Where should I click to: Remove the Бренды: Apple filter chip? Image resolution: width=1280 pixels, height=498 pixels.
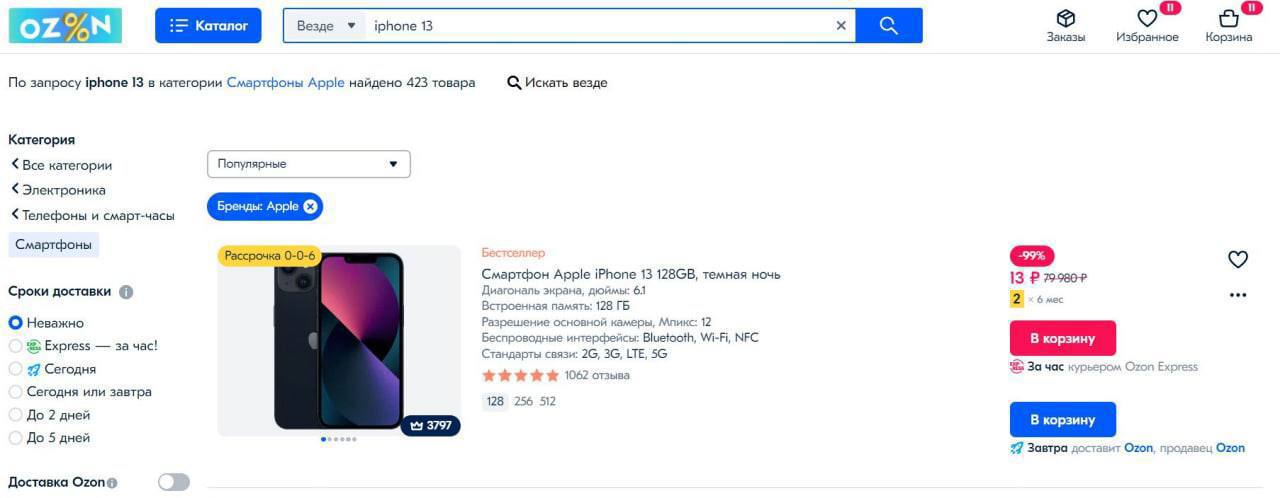pyautogui.click(x=310, y=206)
